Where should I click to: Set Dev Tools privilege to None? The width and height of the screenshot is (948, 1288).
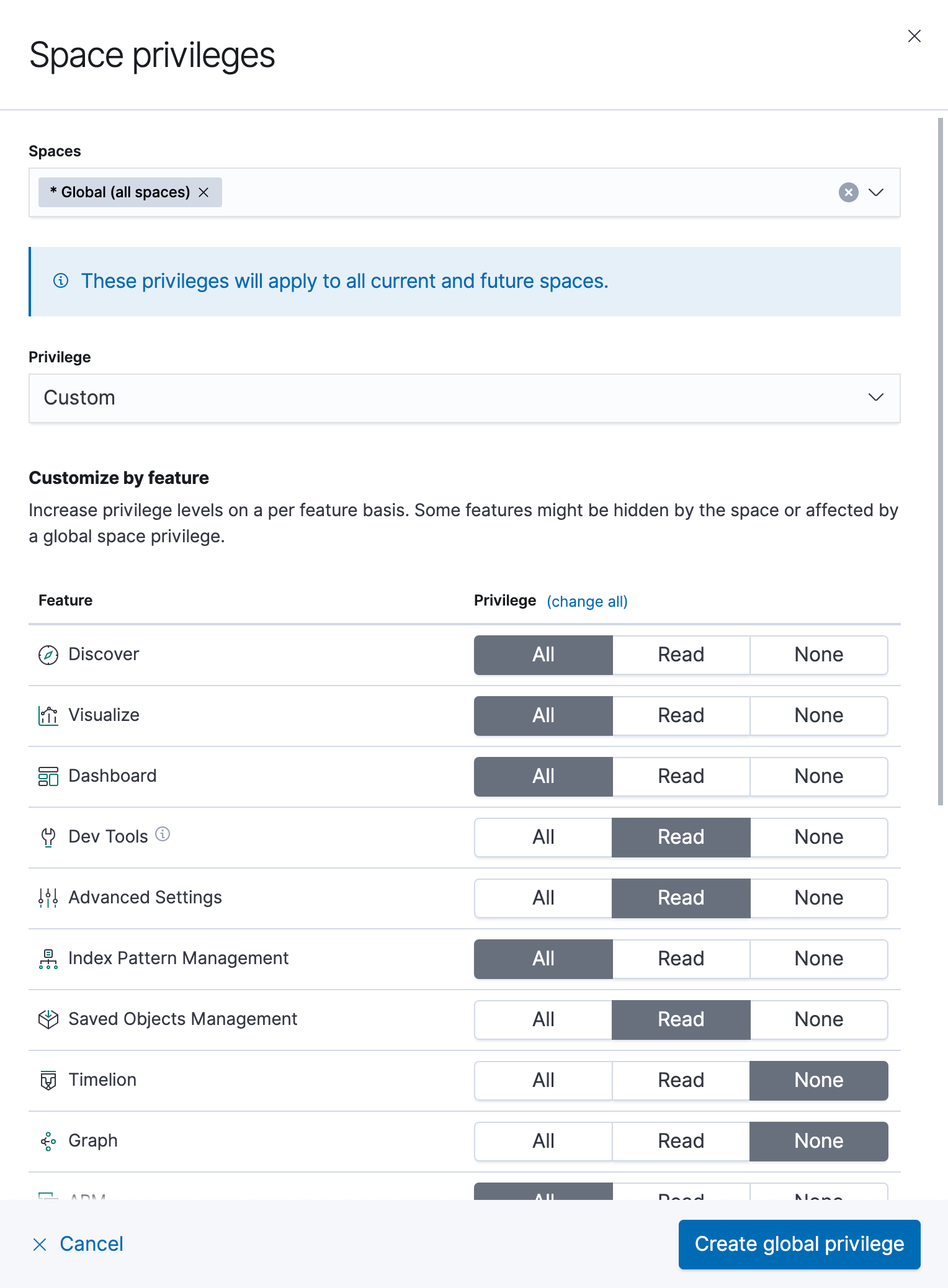(x=819, y=837)
